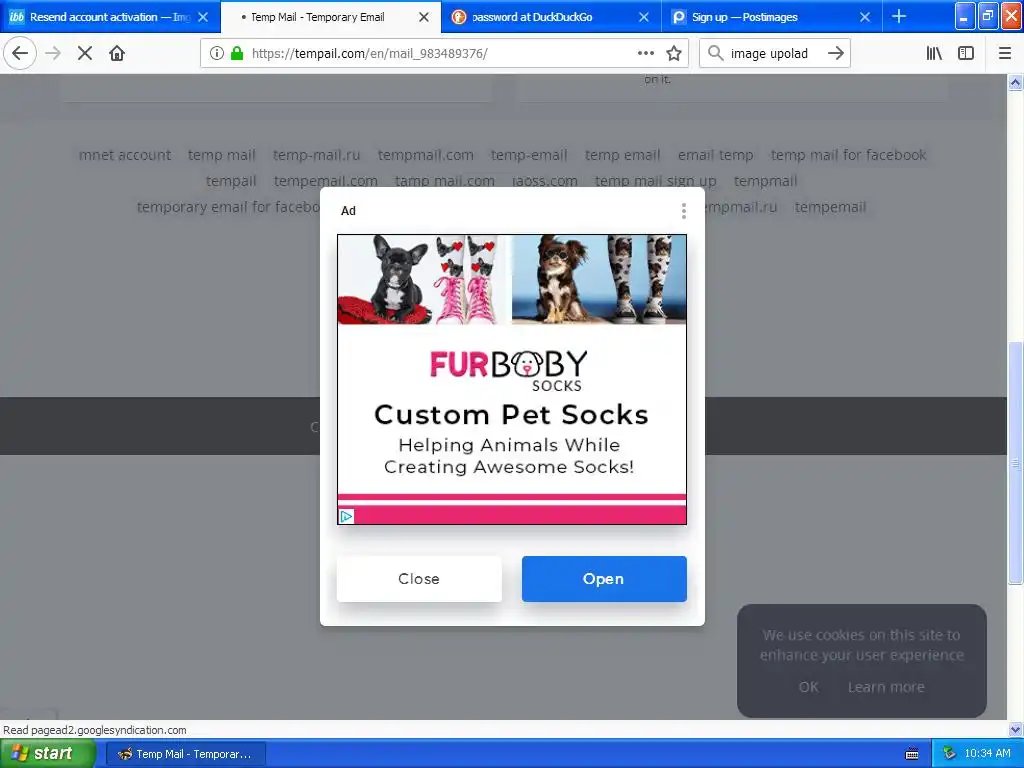Screen dimensions: 1024x768
Task: Show site information icon in address bar
Action: 217,53
